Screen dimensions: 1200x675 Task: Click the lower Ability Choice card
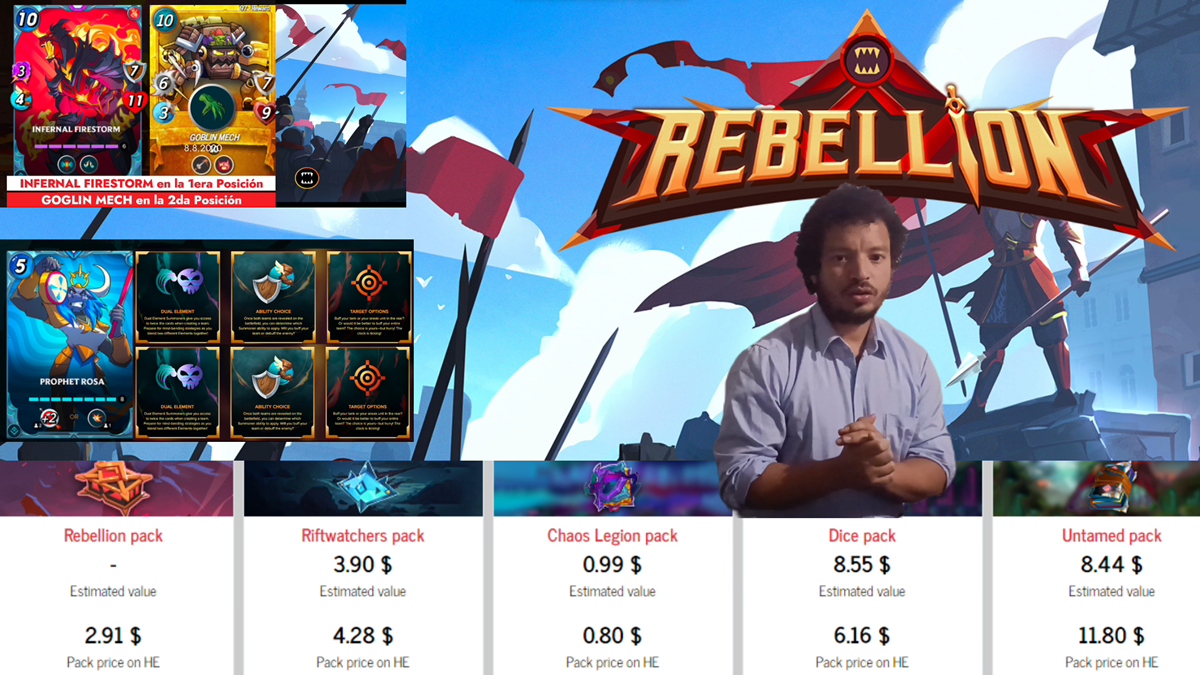[x=272, y=391]
